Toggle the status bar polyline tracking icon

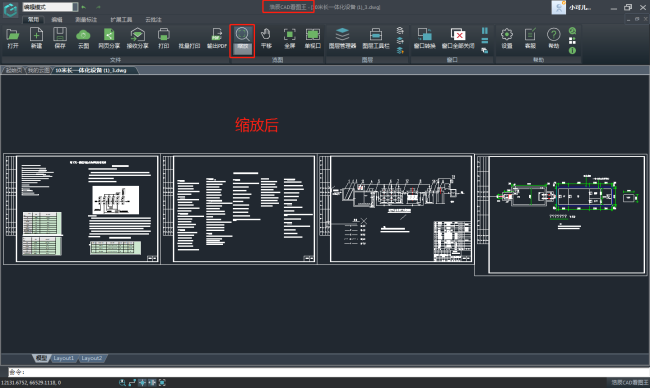tap(132, 383)
